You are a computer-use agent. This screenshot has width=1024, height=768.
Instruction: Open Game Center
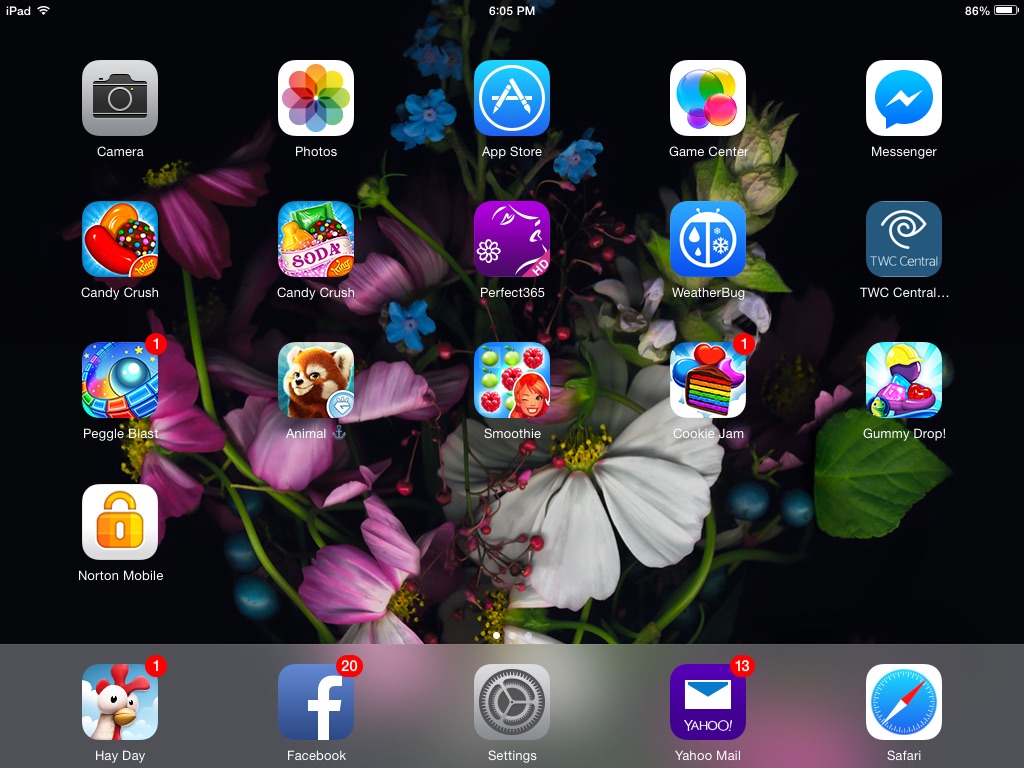(707, 98)
